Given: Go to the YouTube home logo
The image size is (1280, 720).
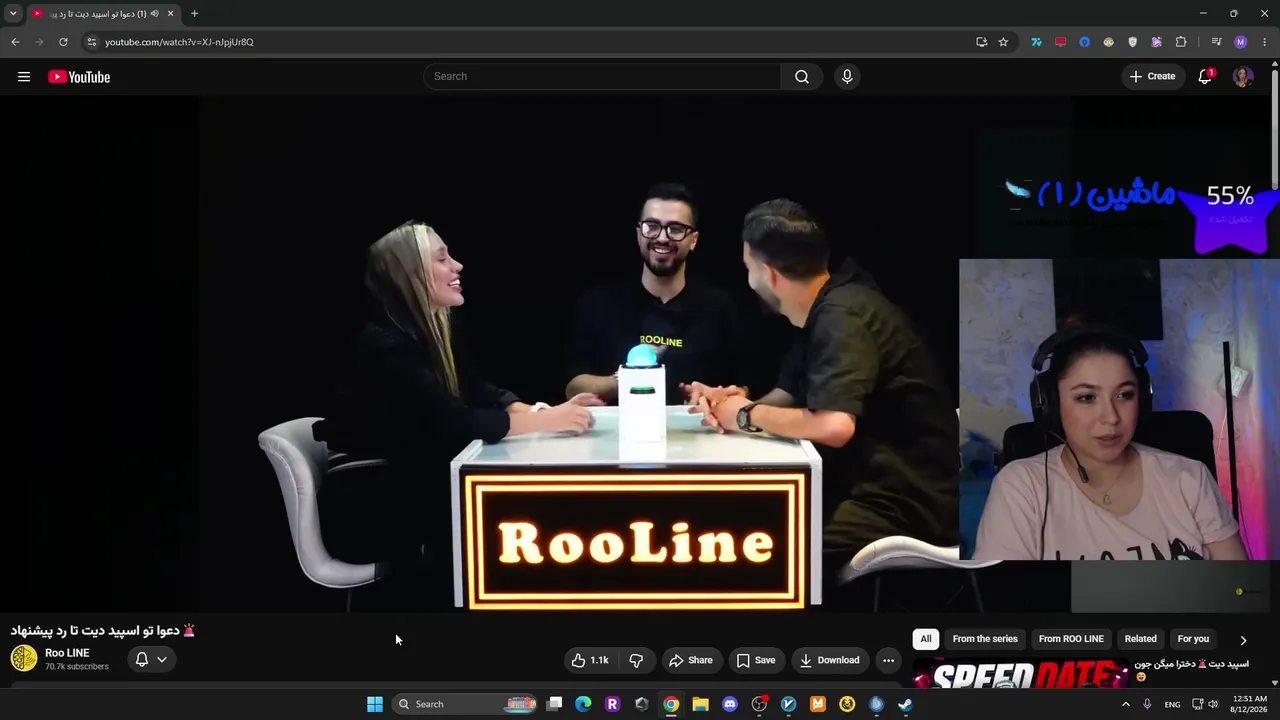Looking at the screenshot, I should 79,77.
